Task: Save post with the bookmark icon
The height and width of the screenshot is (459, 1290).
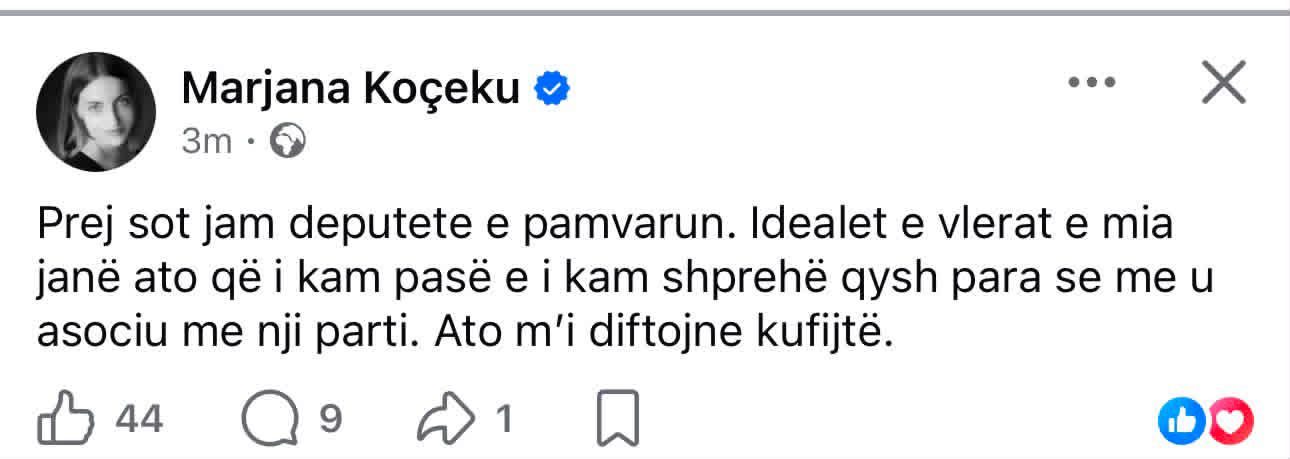Action: [617, 420]
